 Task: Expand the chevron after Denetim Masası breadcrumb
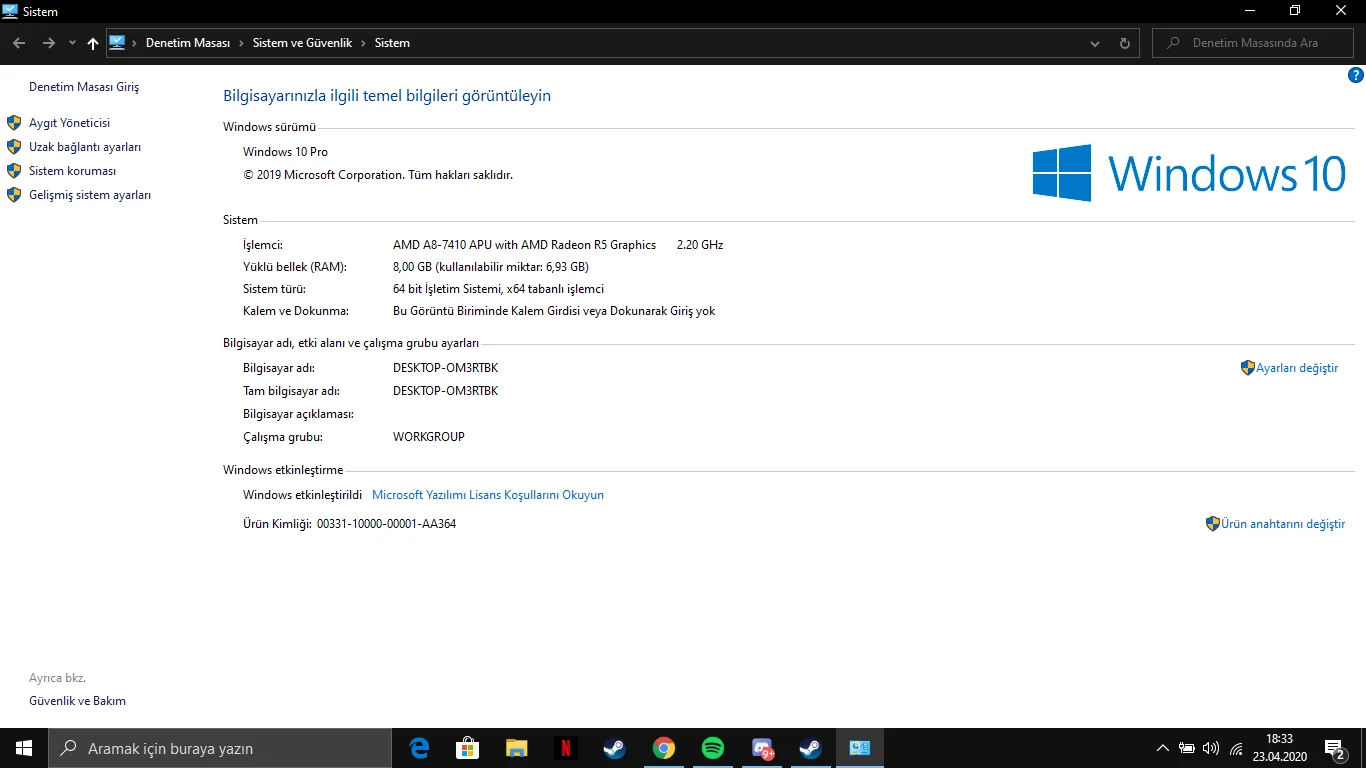[241, 43]
